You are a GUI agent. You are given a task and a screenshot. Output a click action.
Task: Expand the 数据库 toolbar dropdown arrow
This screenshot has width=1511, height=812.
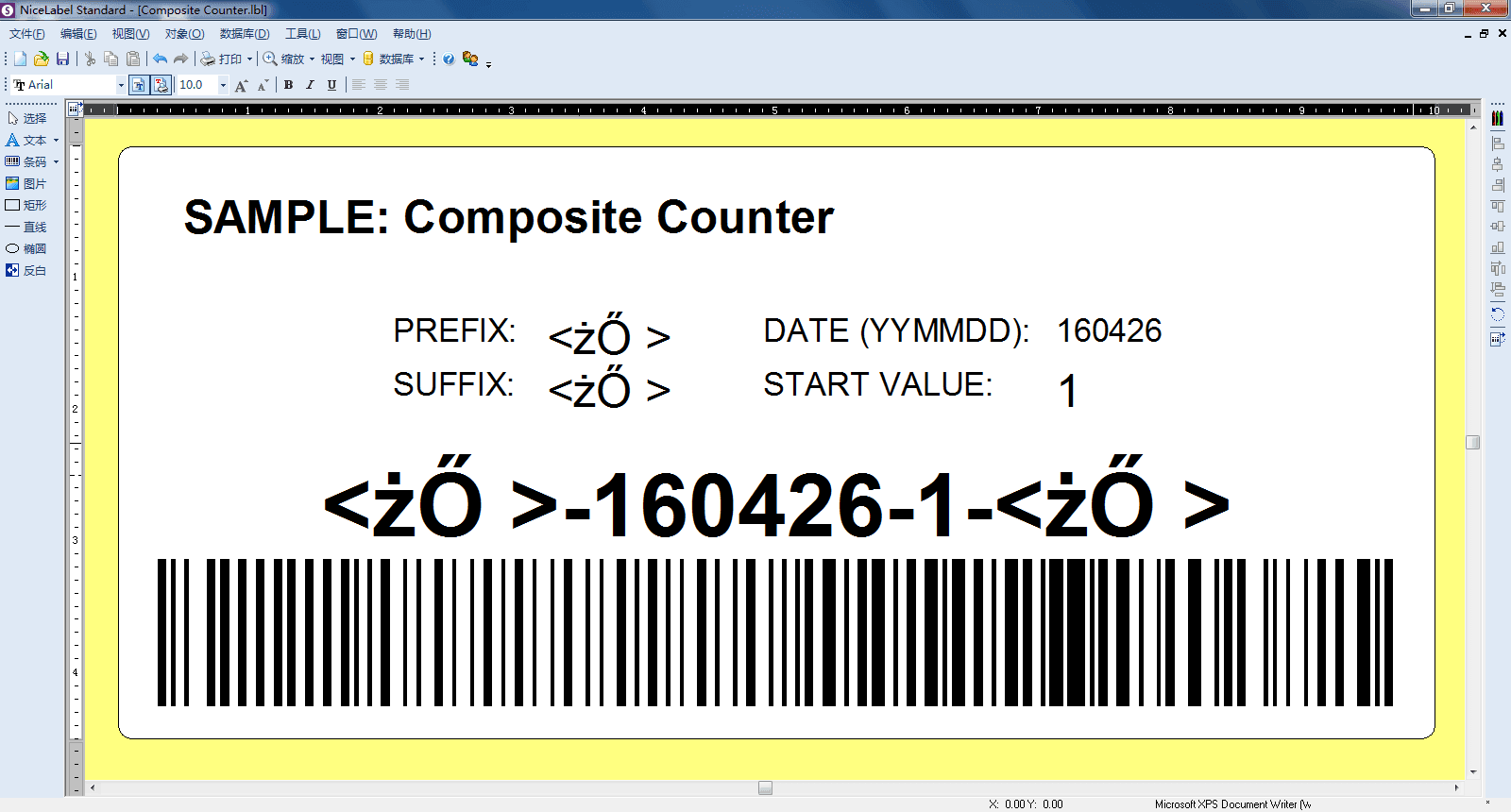click(x=421, y=59)
